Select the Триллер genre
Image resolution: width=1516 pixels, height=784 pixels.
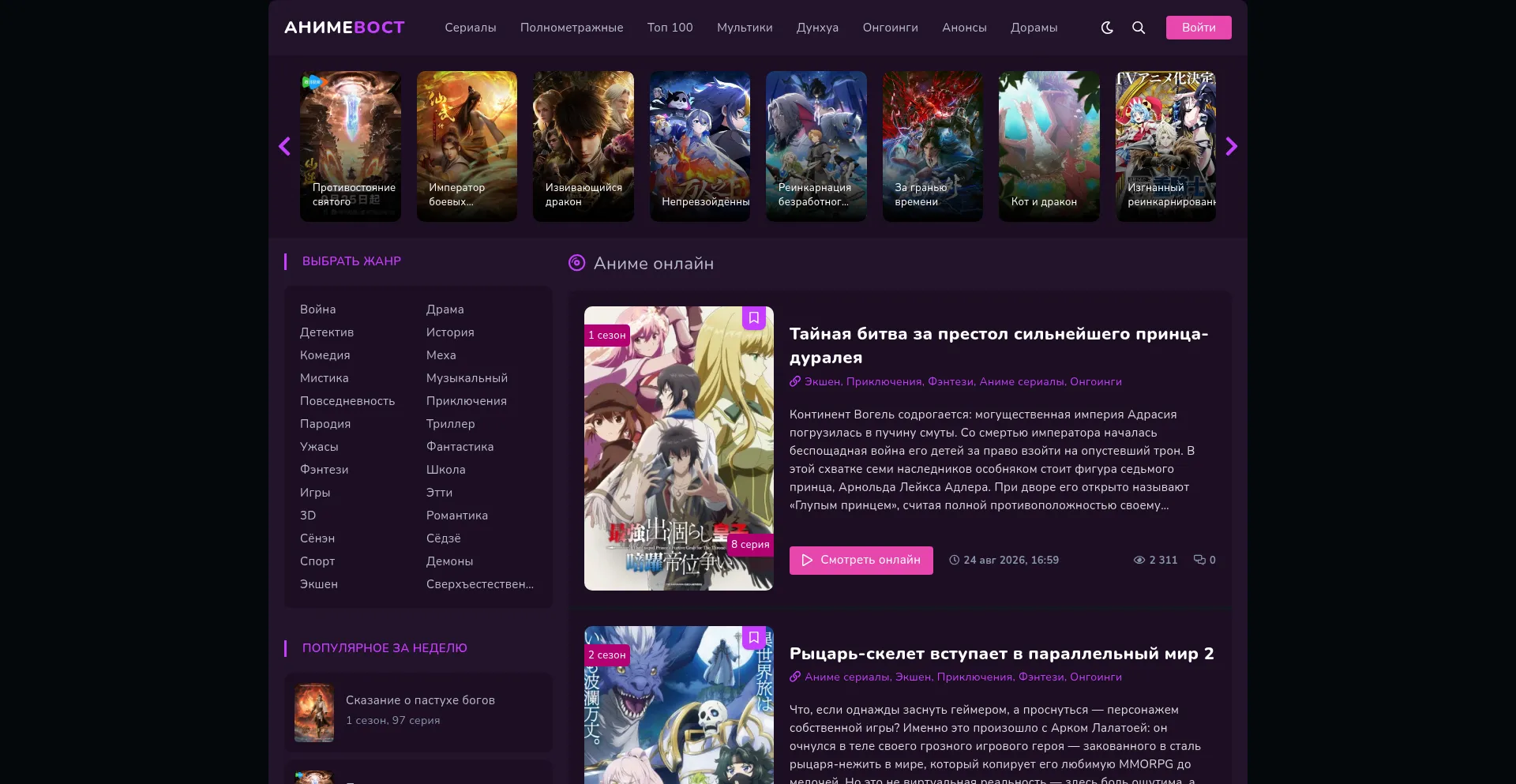tap(451, 424)
